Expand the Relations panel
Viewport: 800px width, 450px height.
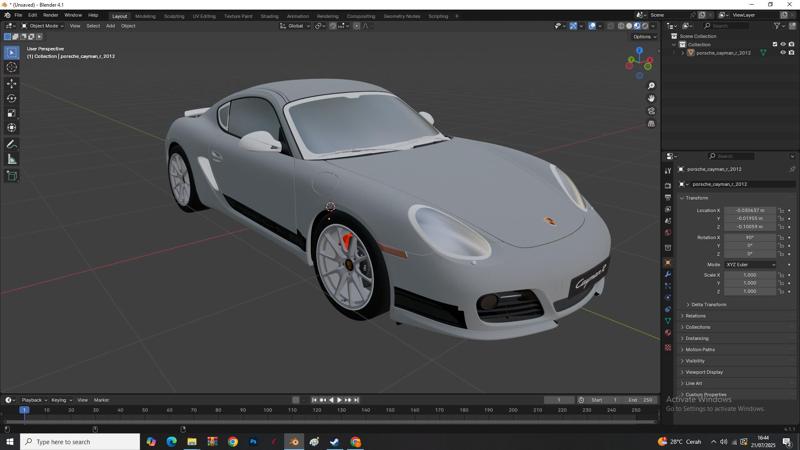pyautogui.click(x=695, y=316)
